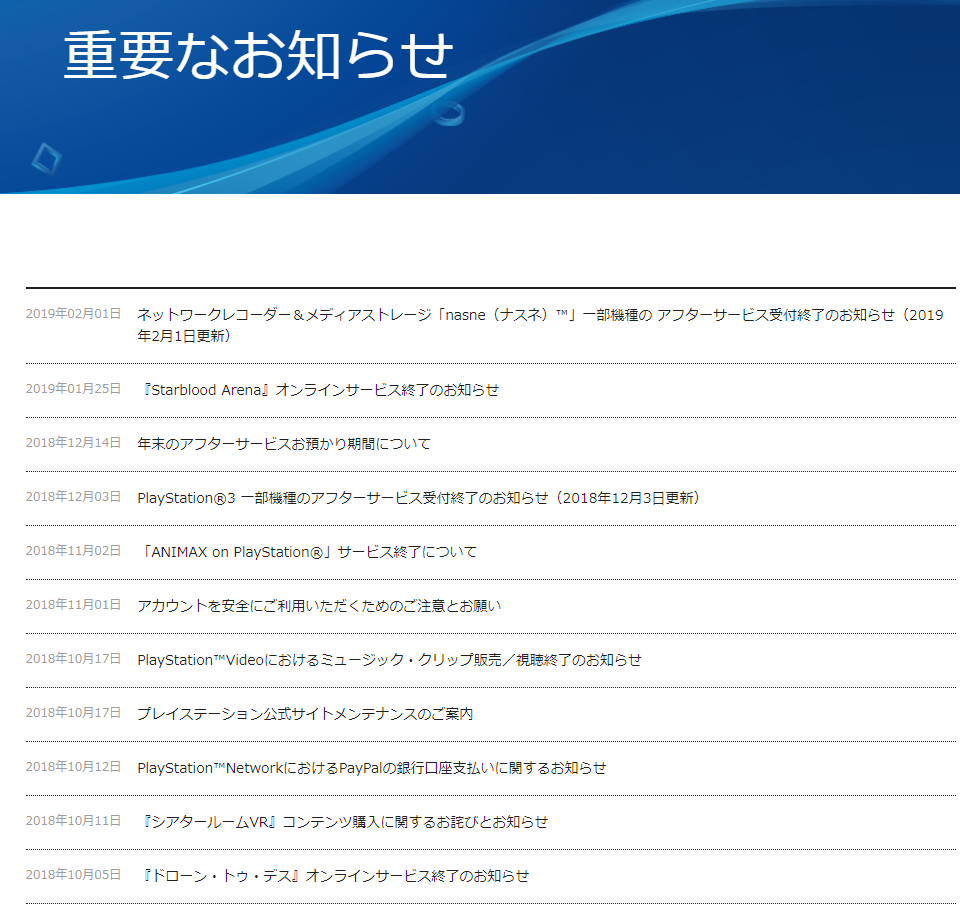Click the 重要なお知らせ page heading
Screen dimensions: 960x905
[258, 56]
